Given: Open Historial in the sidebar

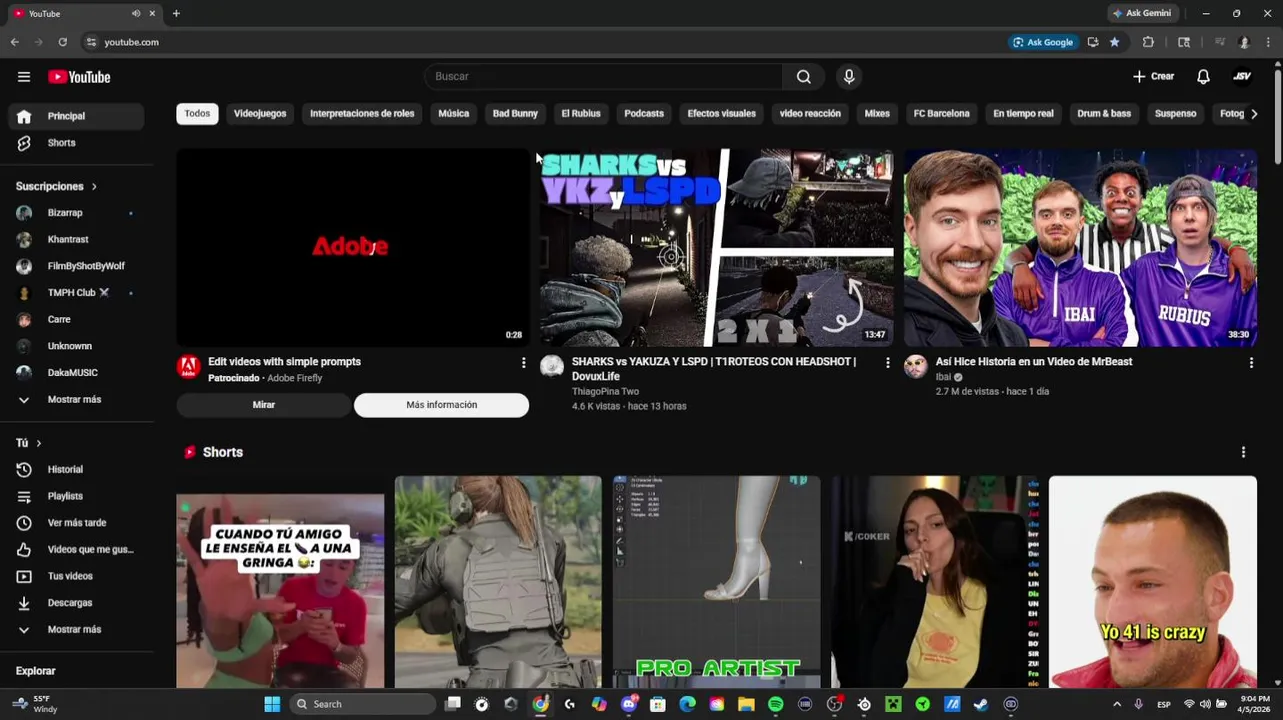Looking at the screenshot, I should point(76,470).
